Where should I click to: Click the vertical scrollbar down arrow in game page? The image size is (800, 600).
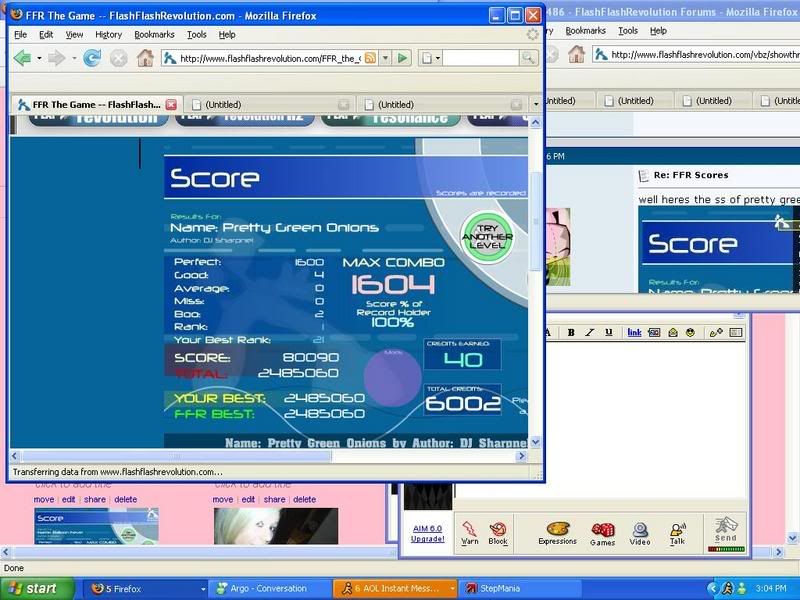tap(535, 442)
